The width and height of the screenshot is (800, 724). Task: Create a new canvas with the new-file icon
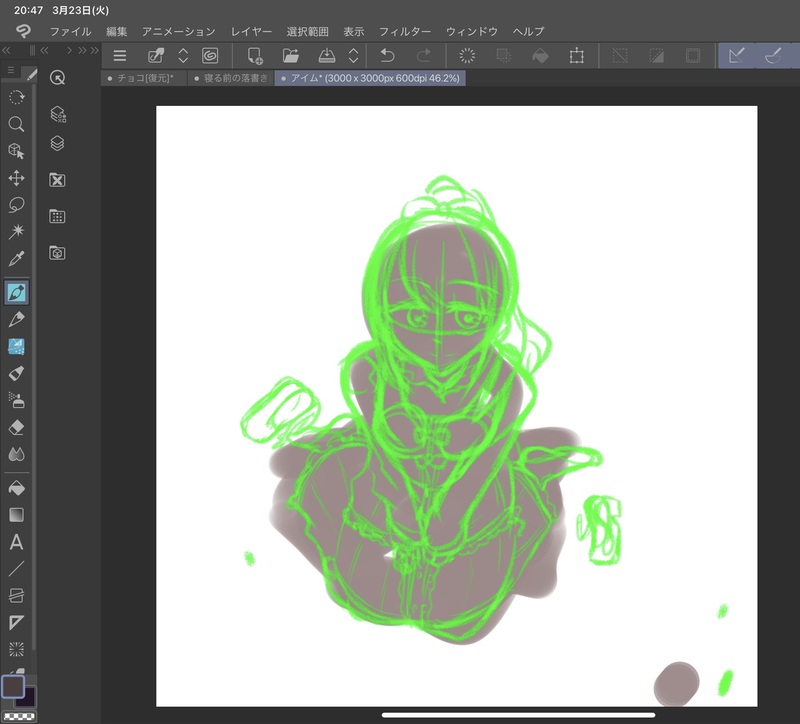point(255,56)
